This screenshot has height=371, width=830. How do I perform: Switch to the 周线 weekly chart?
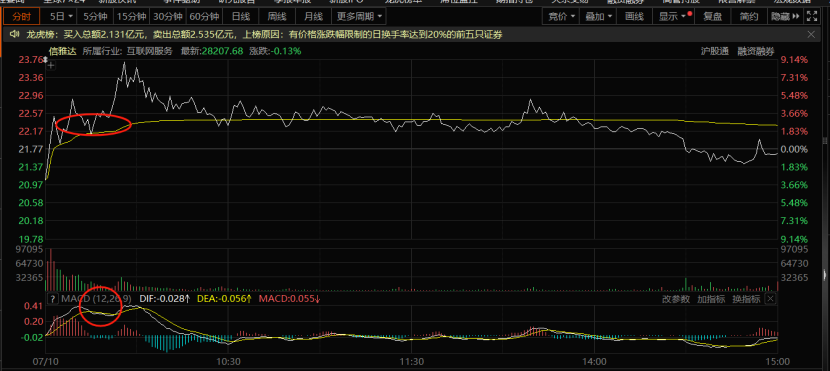[x=277, y=16]
